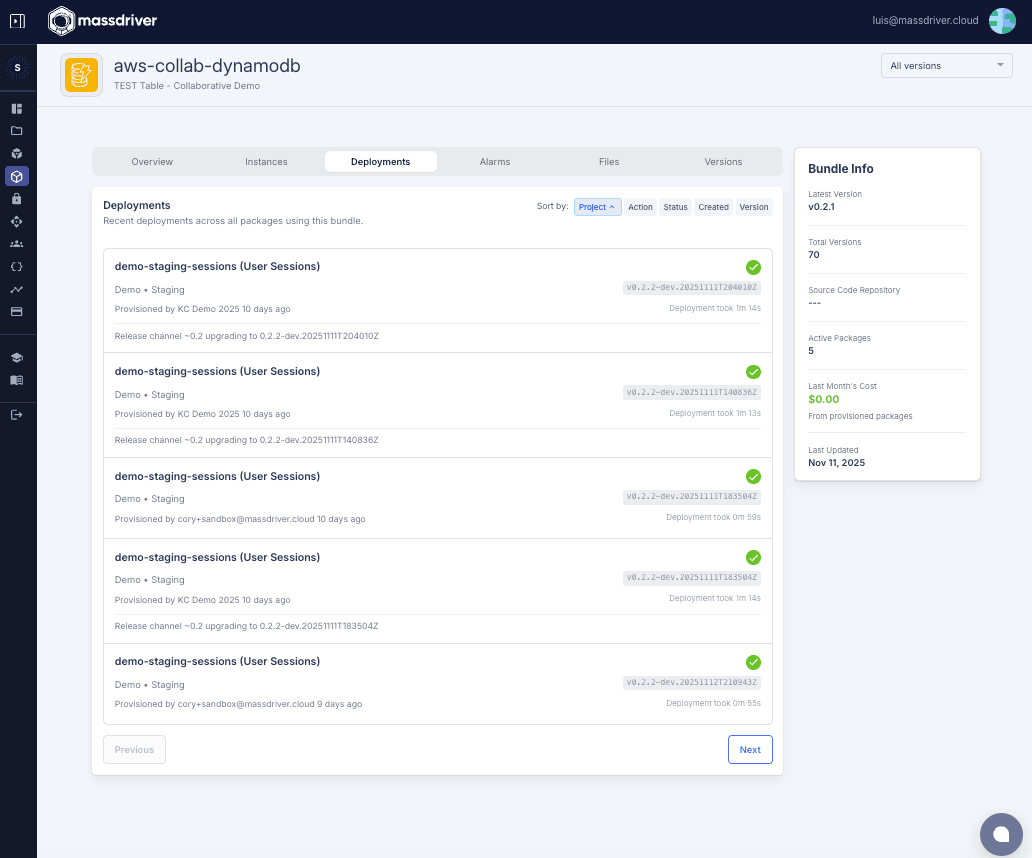Enable sorting by Created date
Viewport: 1032px width, 858px height.
pyautogui.click(x=713, y=207)
